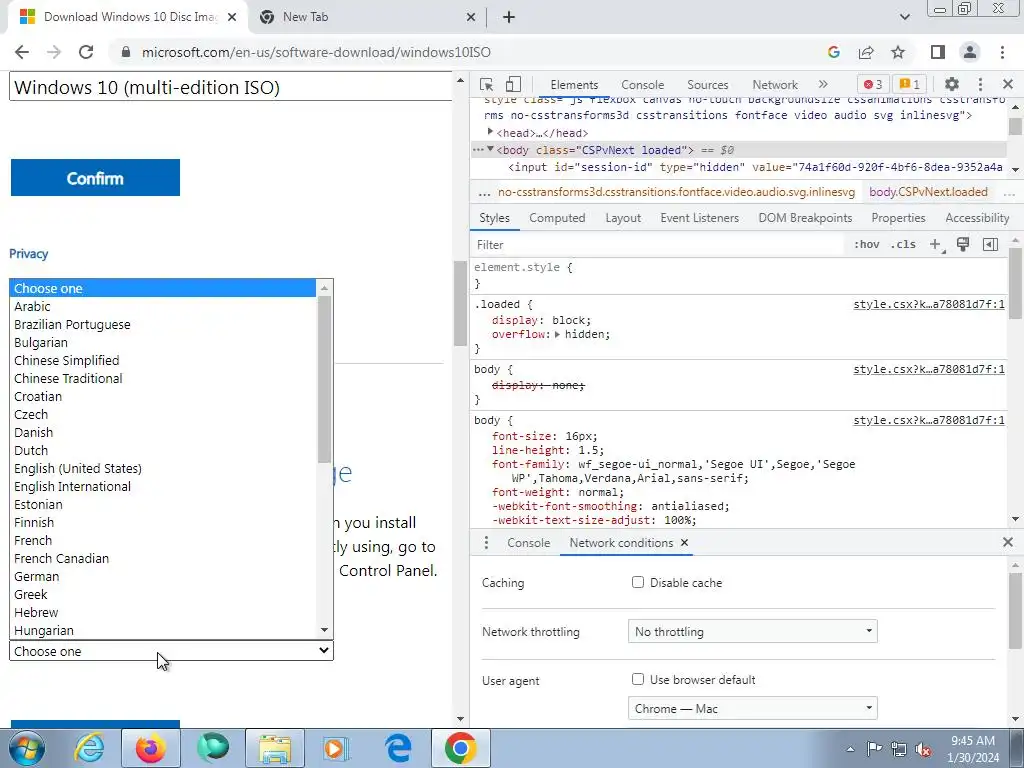1024x768 pixels.
Task: Open drawer three-dot menu beside Console
Action: 486,543
